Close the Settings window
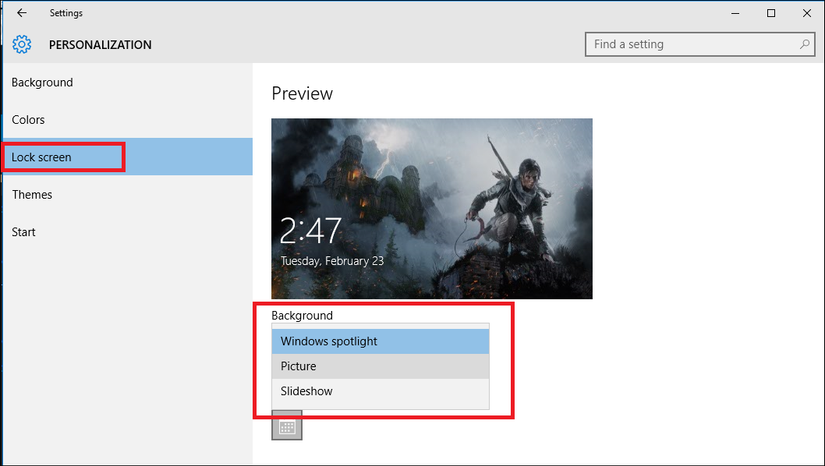 tap(808, 13)
